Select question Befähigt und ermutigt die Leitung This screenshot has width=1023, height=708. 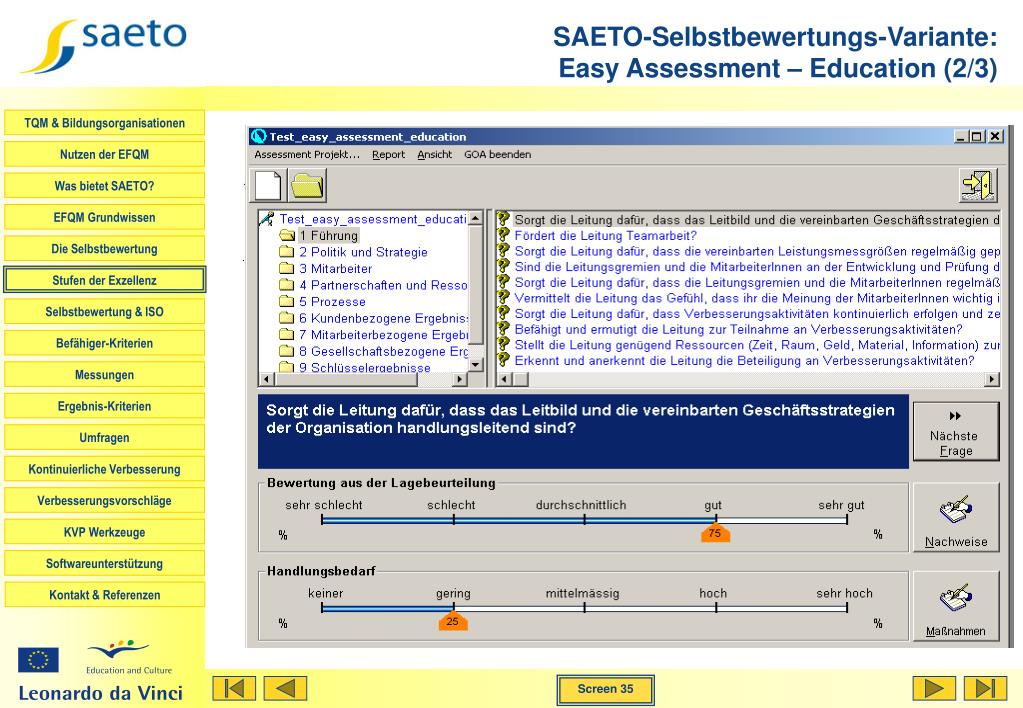click(x=738, y=329)
